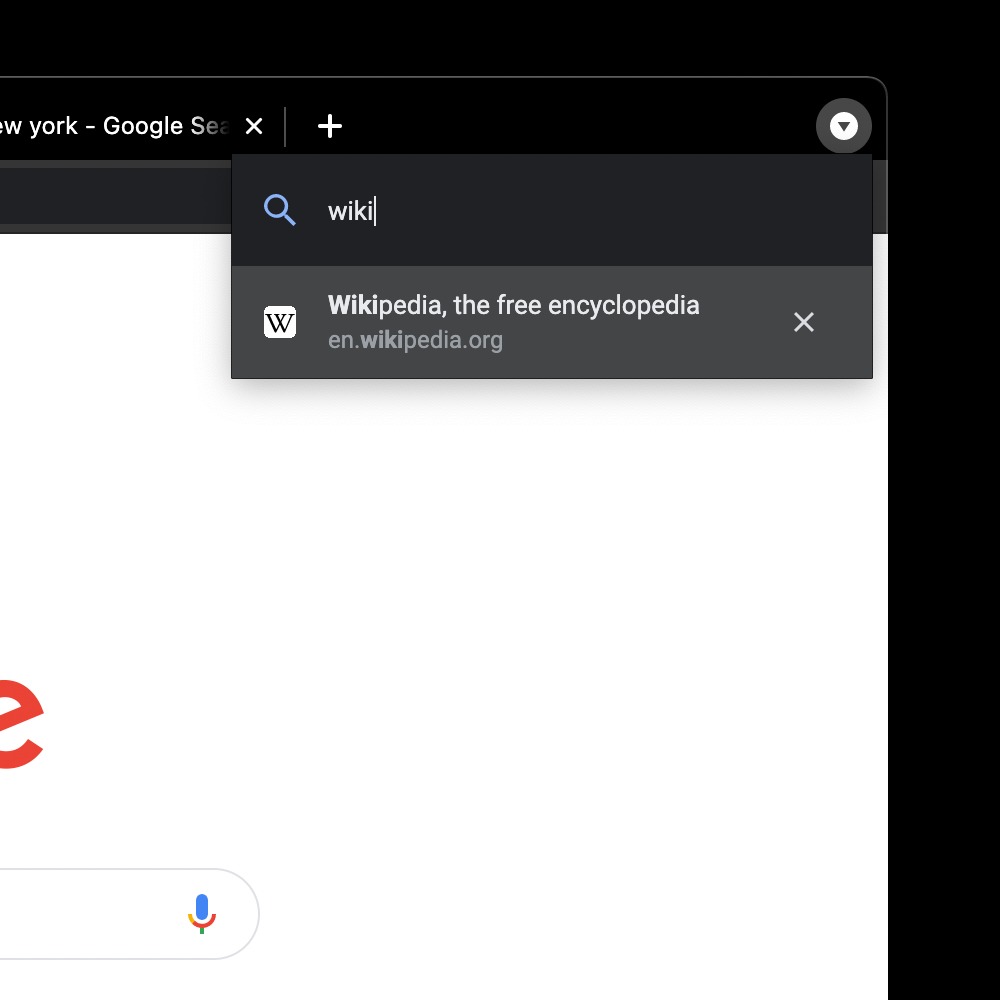
Task: Click inside the Google search box
Action: coord(80,913)
